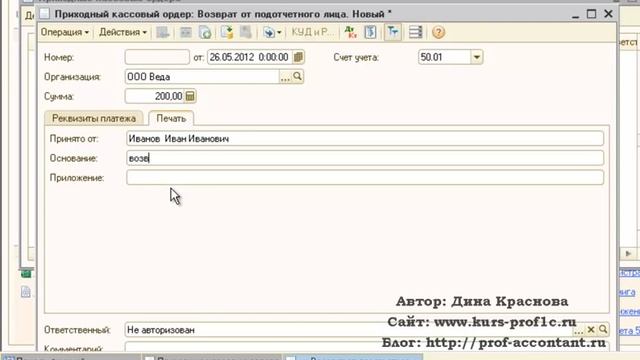640x360 pixels.
Task: Open the calendar picker next to date
Action: (x=298, y=57)
